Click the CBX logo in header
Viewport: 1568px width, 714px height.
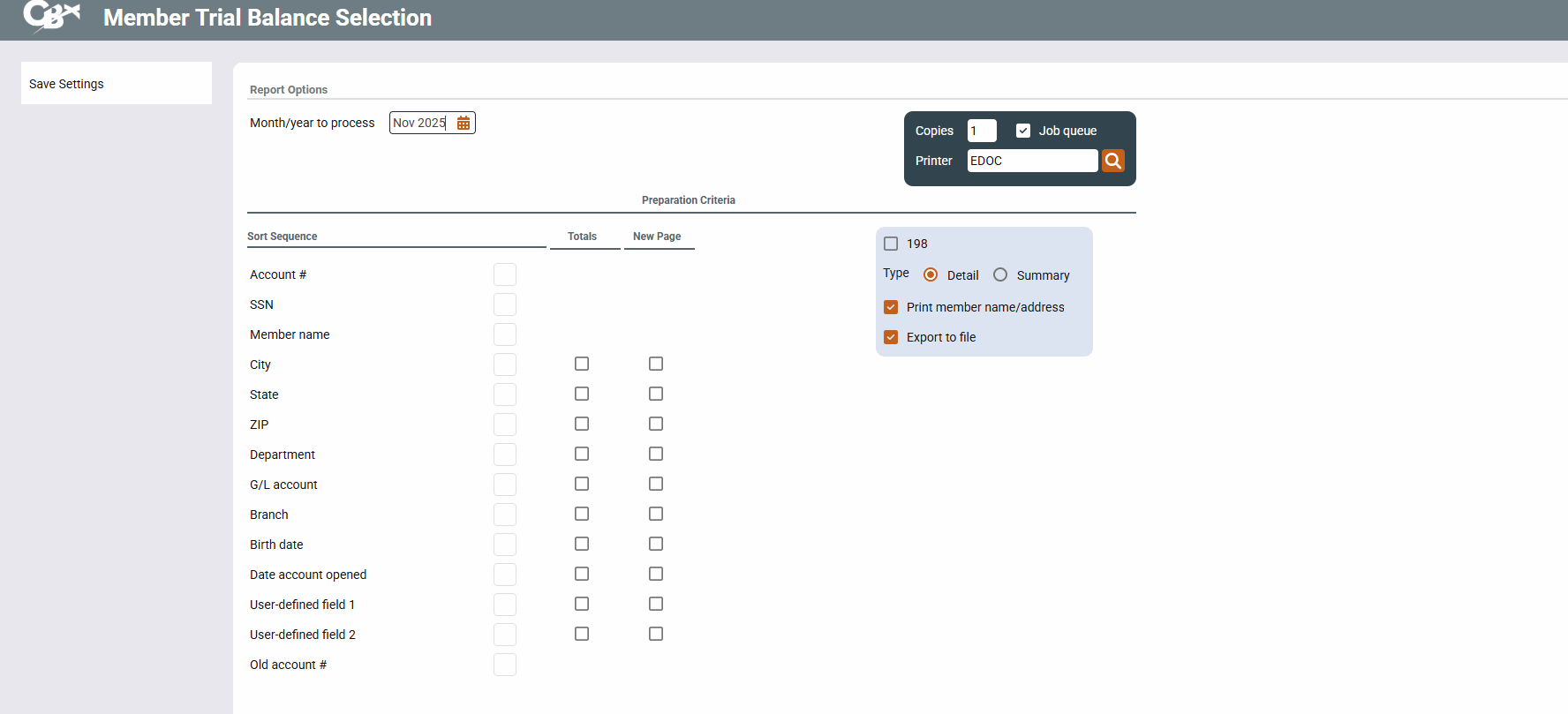coord(51,16)
